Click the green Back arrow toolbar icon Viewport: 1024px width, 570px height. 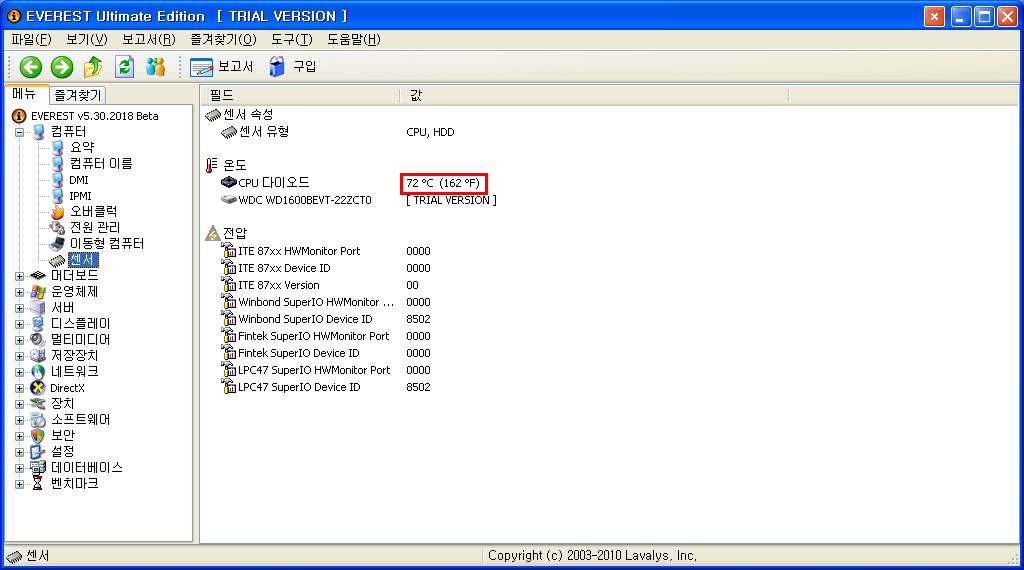(x=30, y=67)
